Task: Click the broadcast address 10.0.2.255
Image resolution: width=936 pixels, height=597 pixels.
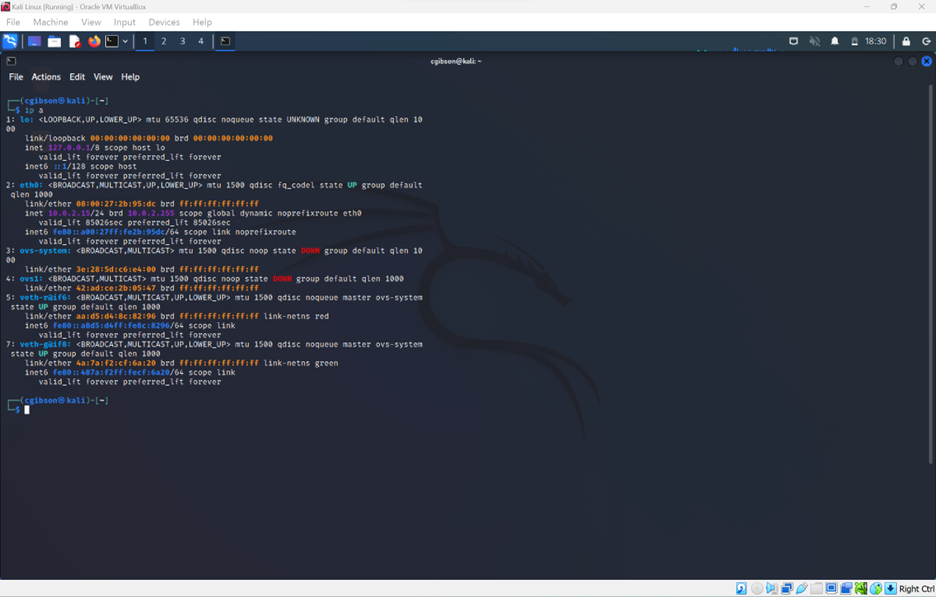Action: (x=151, y=213)
